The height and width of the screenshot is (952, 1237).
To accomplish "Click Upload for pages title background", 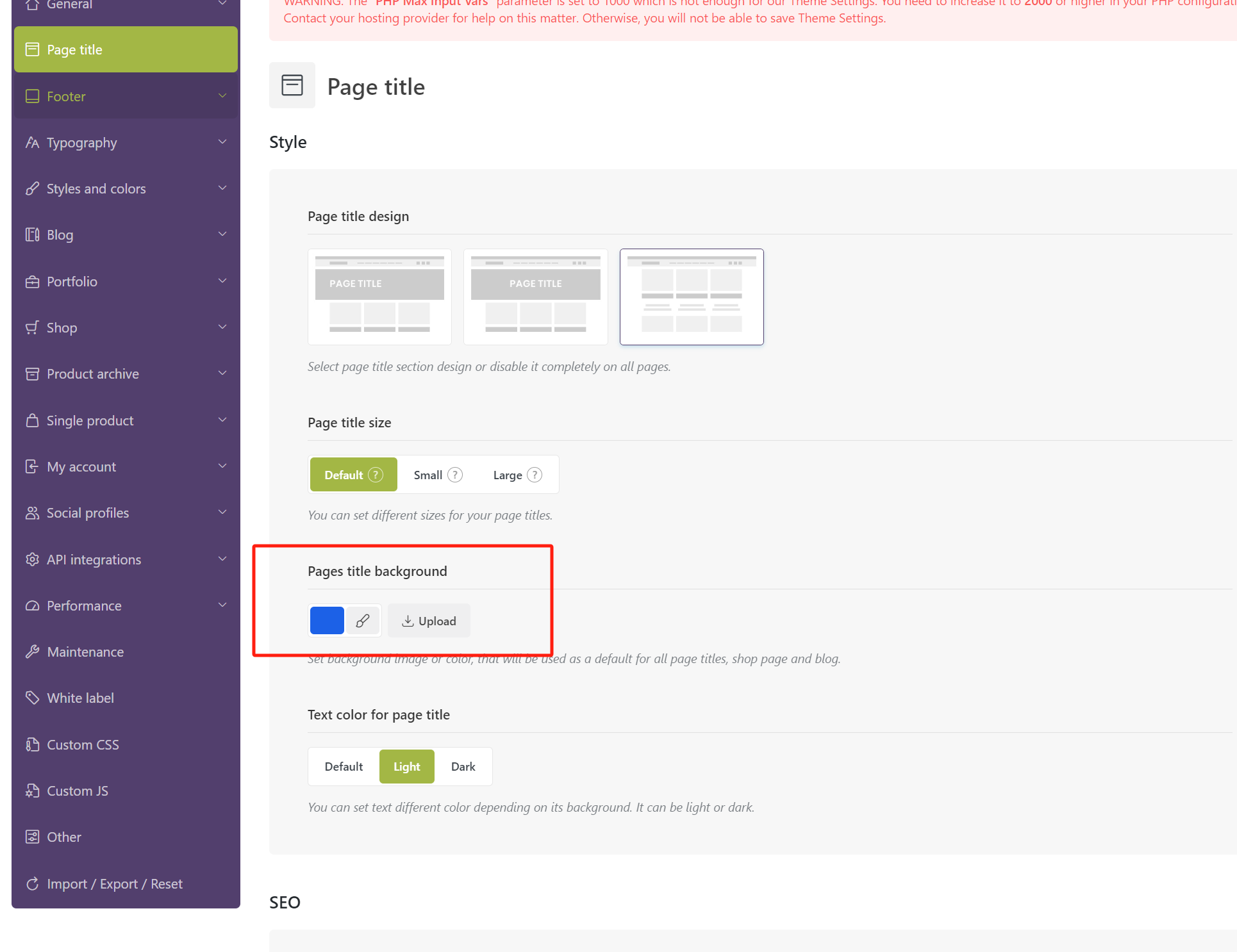I will 429,620.
